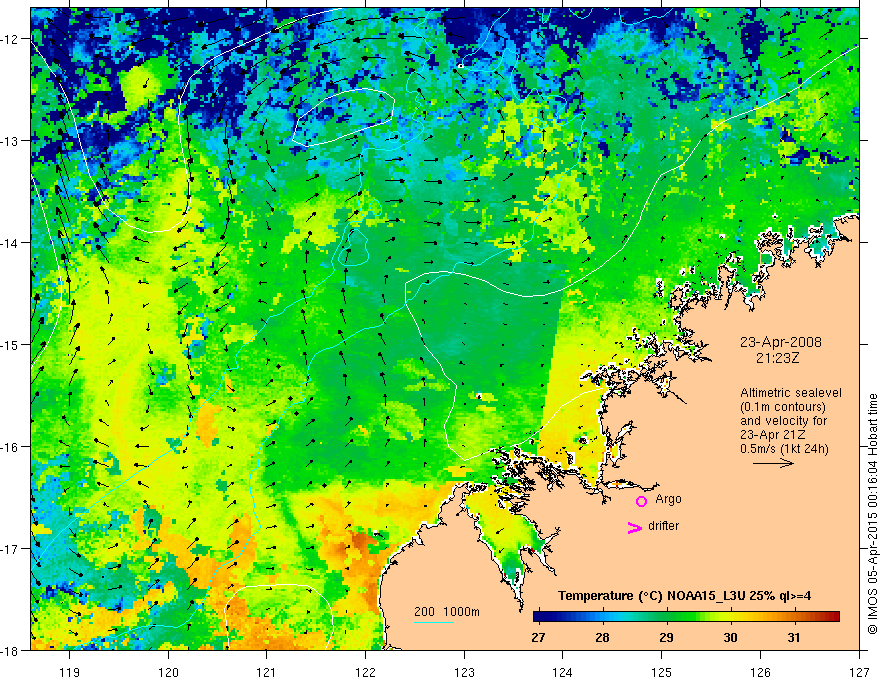Viewport: 880px width, 680px height.
Task: Click the '23-Apr 21Z' legend line
Action: coord(771,435)
